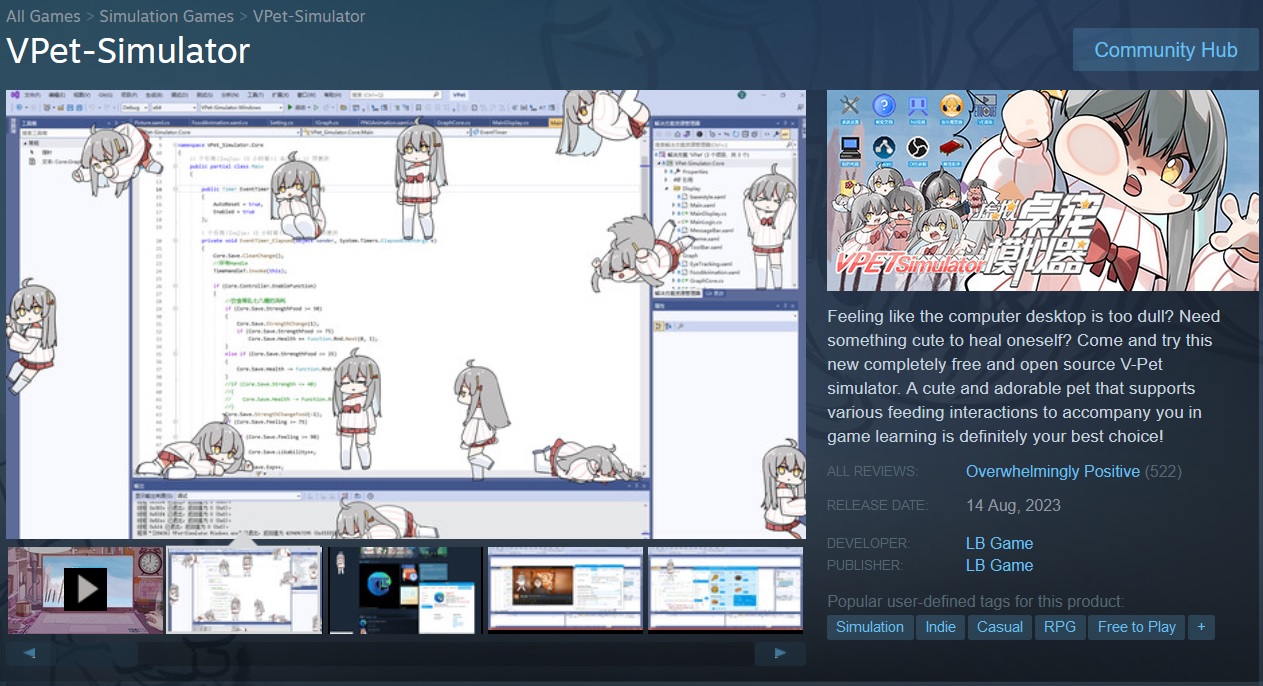Open developer LB Game link
Screen dimensions: 1263x686
(999, 543)
